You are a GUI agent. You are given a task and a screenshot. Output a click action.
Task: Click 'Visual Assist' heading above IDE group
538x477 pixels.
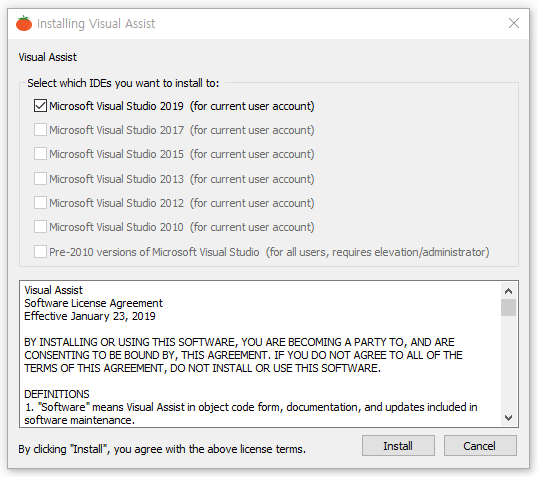pos(47,57)
